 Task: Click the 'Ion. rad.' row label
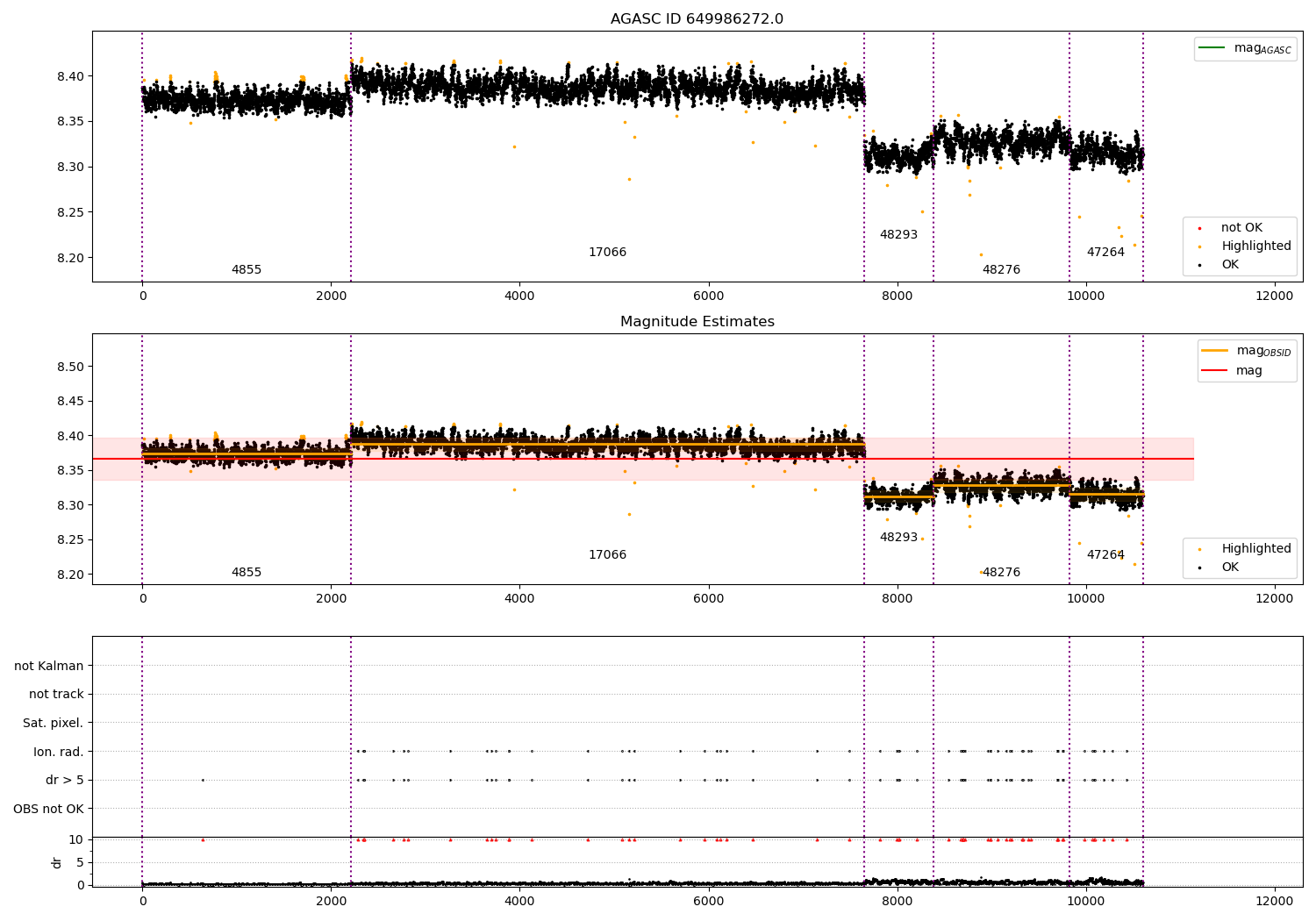(59, 752)
